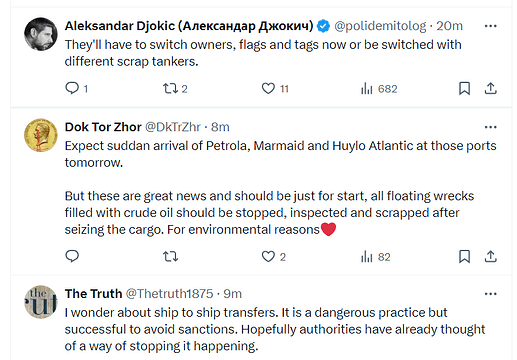This screenshot has width=517, height=360.
Task: Open more options on Dok Tor Zhor's tweet
Action: point(490,127)
